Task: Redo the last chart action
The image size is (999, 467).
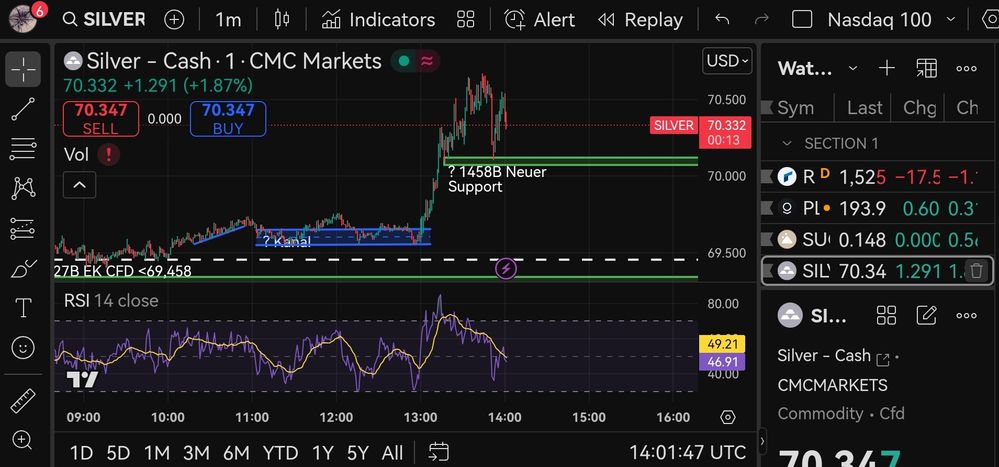Action: [761, 20]
